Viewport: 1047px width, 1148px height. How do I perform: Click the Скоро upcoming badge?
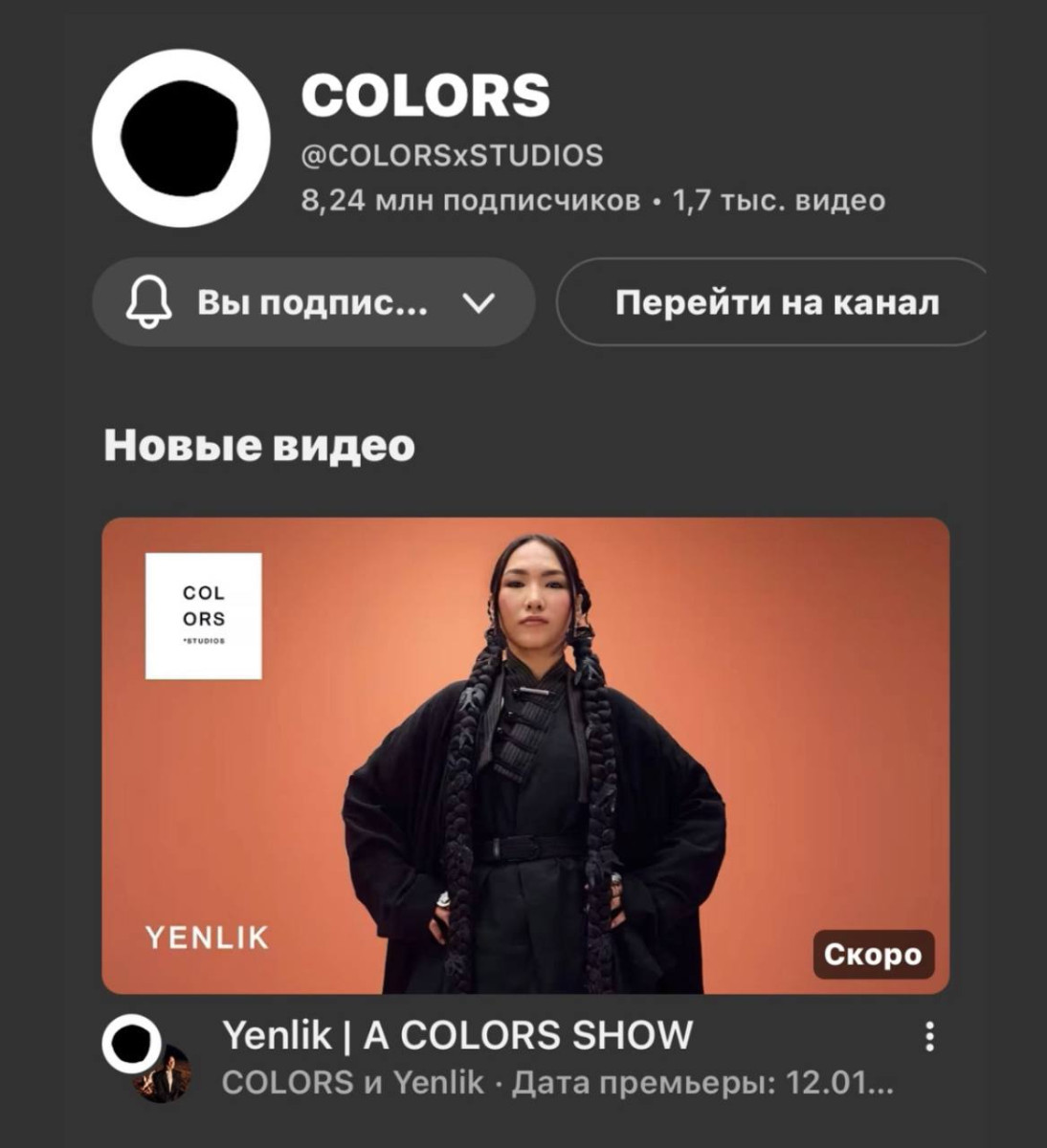pos(873,955)
